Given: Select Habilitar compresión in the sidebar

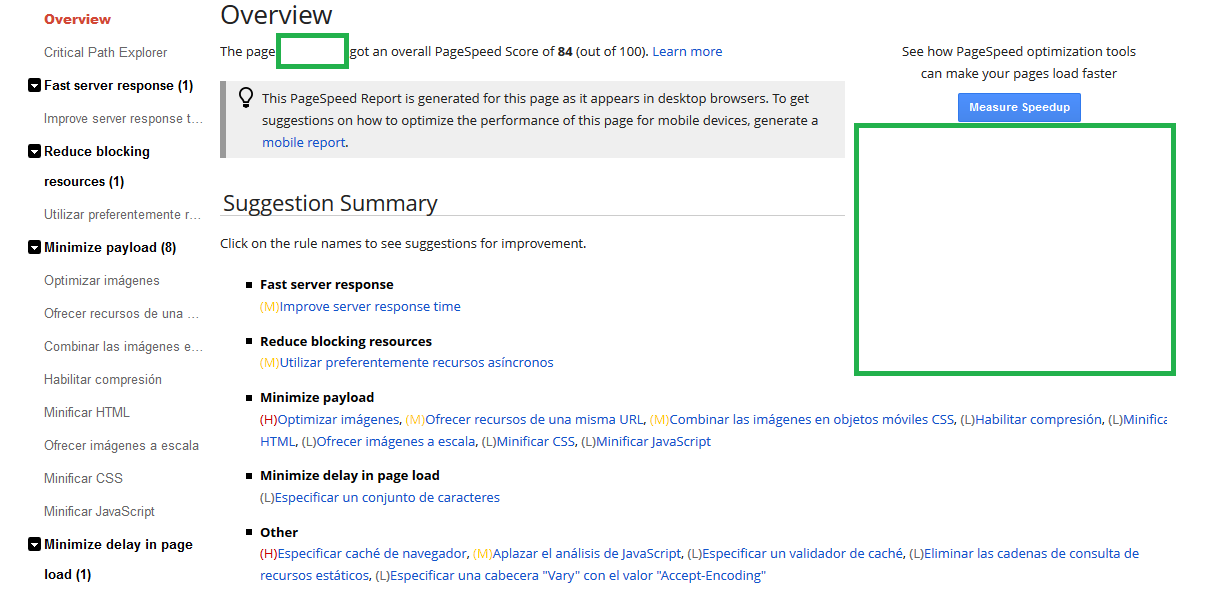Looking at the screenshot, I should 103,379.
